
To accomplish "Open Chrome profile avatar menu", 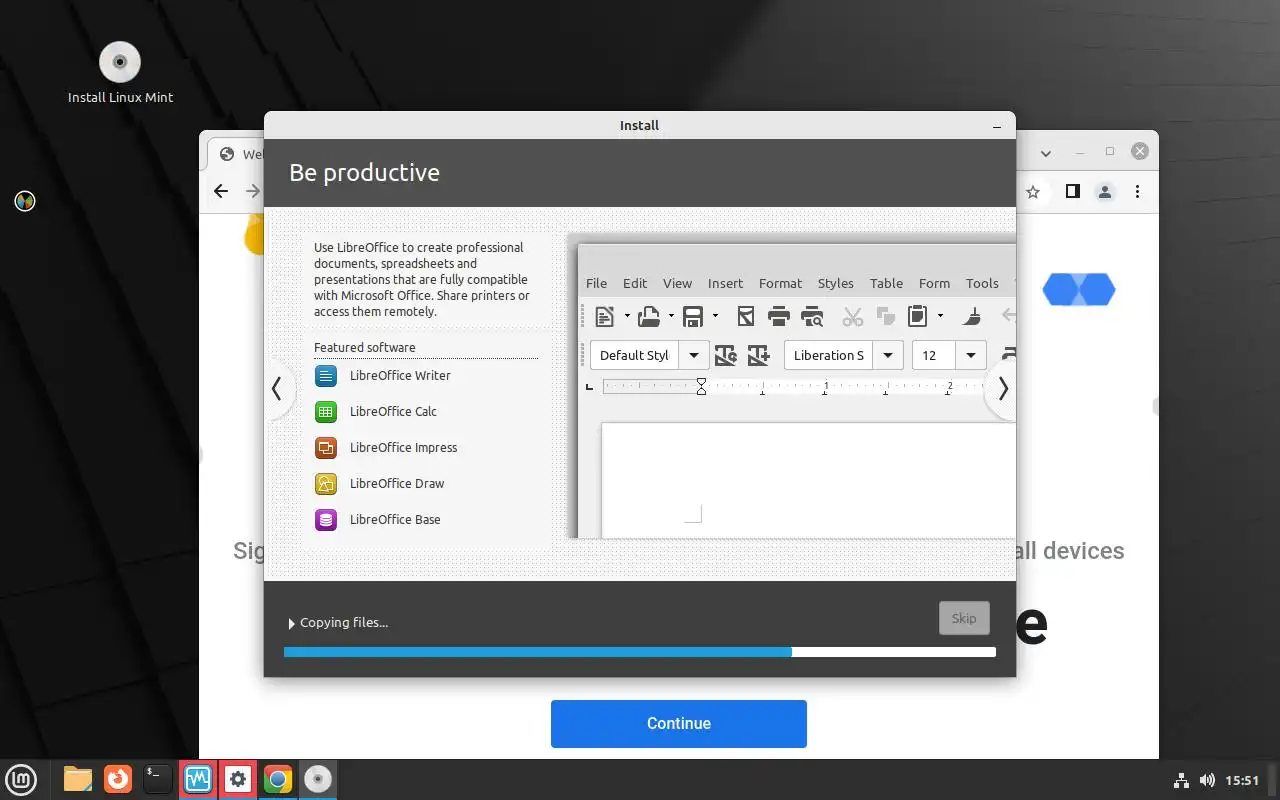I will tap(1105, 191).
